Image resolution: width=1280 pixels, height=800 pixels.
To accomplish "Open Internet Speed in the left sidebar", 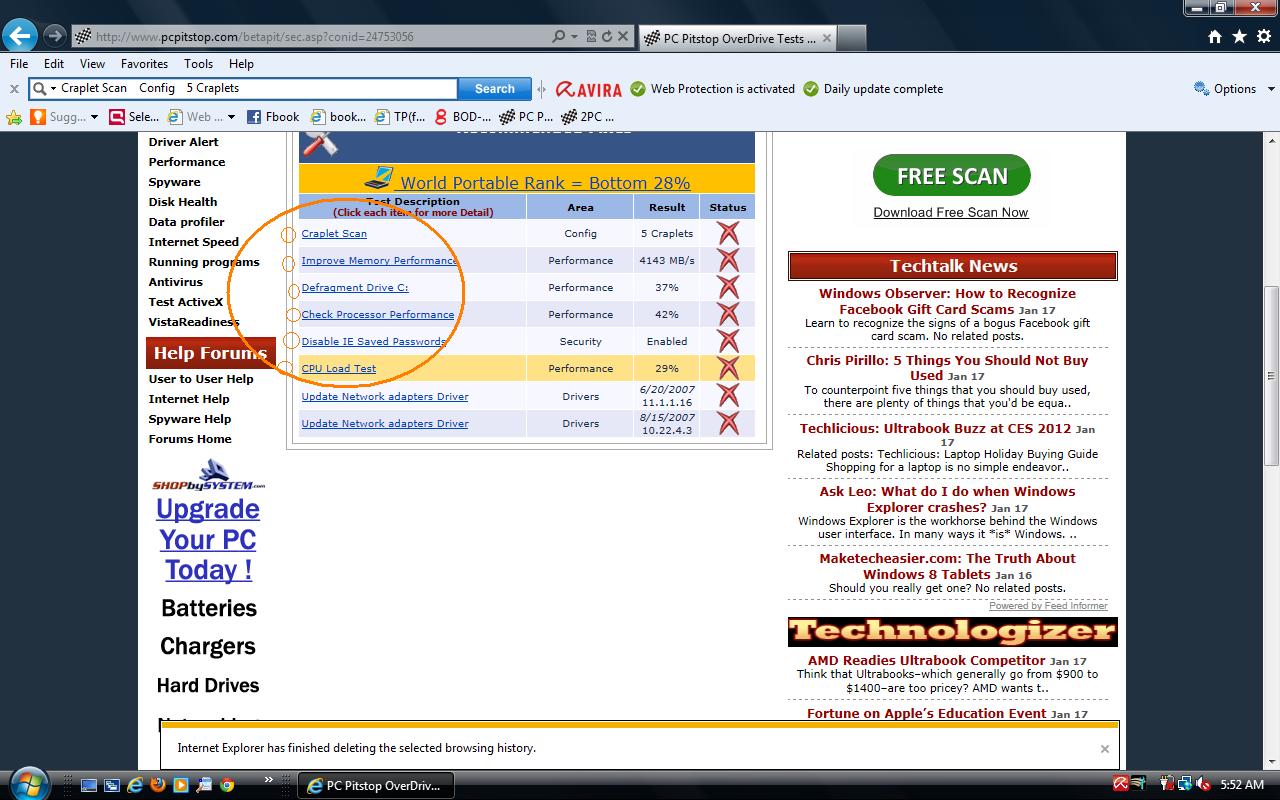I will pos(194,242).
